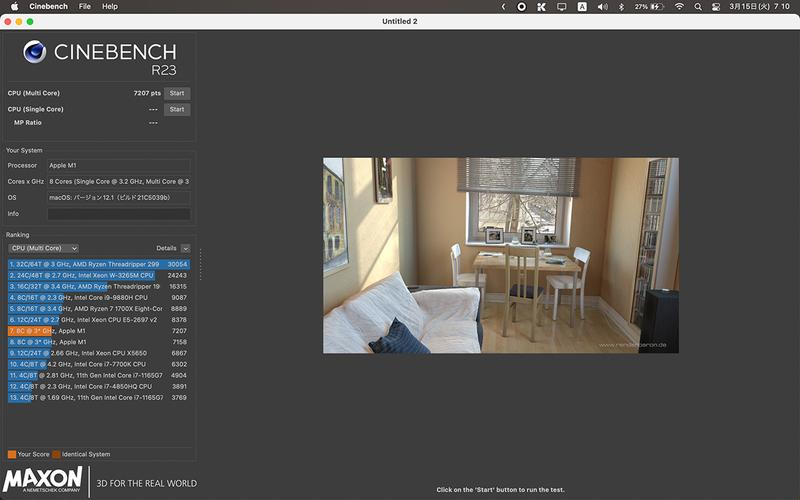Open the File menu
The width and height of the screenshot is (800, 500).
(x=85, y=7)
